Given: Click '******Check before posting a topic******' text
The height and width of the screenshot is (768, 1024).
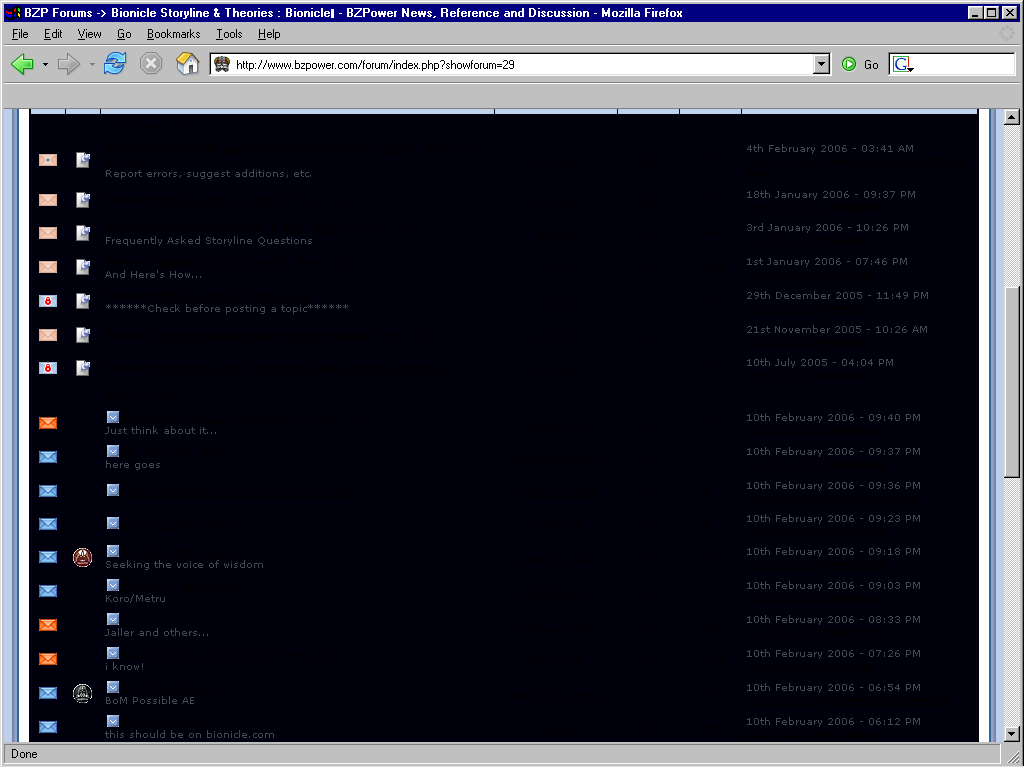Looking at the screenshot, I should click(x=227, y=308).
